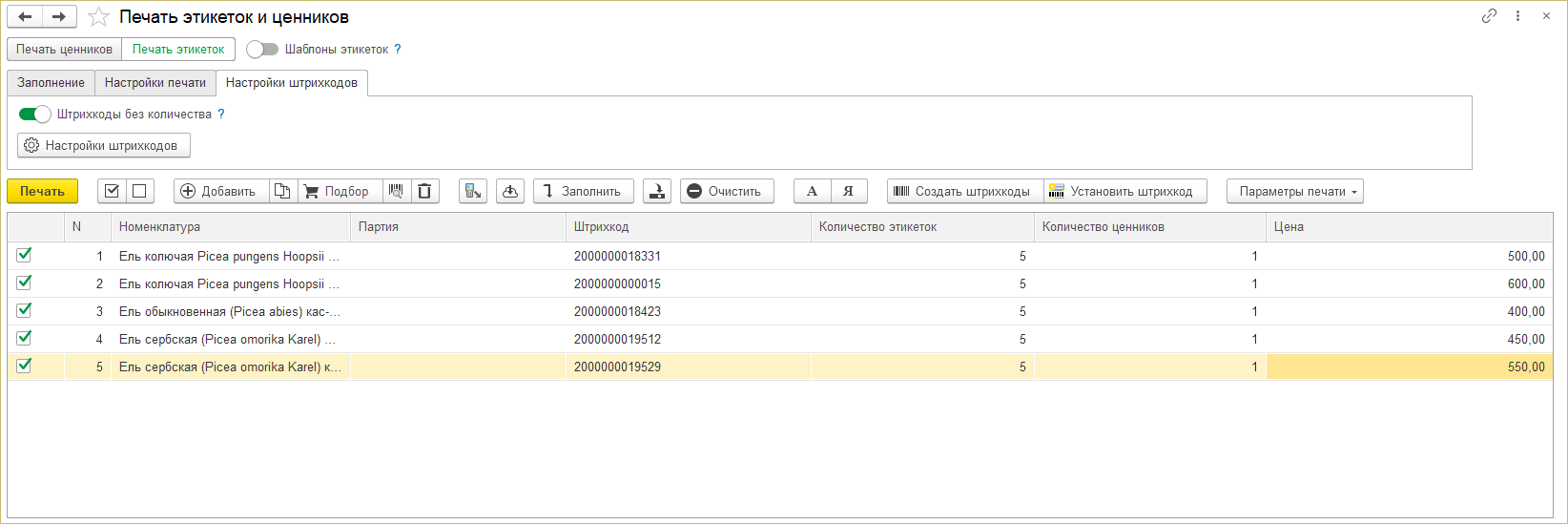The image size is (1568, 524).
Task: Select barcode cell 2000000019512
Action: click(x=689, y=339)
